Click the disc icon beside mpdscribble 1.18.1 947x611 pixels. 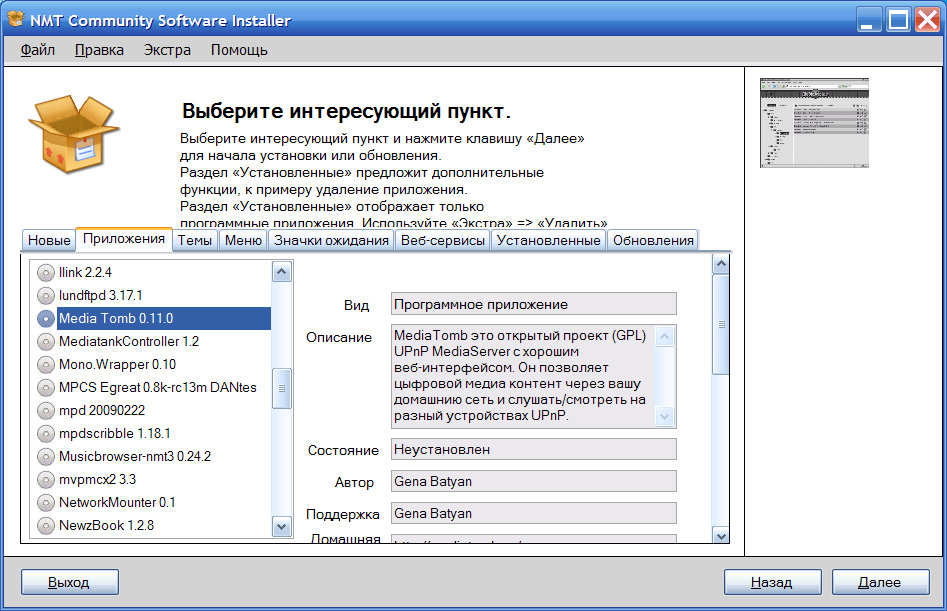click(45, 433)
